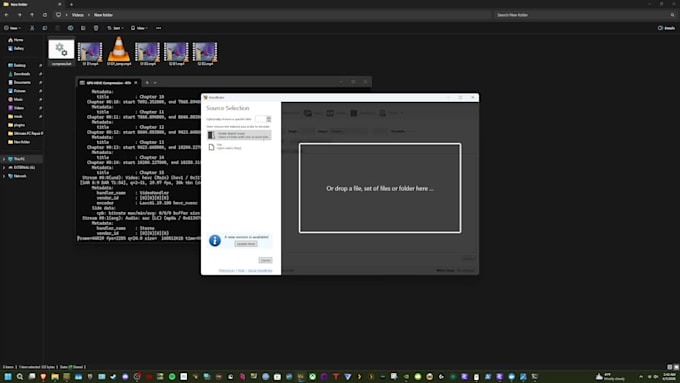Open a new terminal tab

tap(147, 82)
